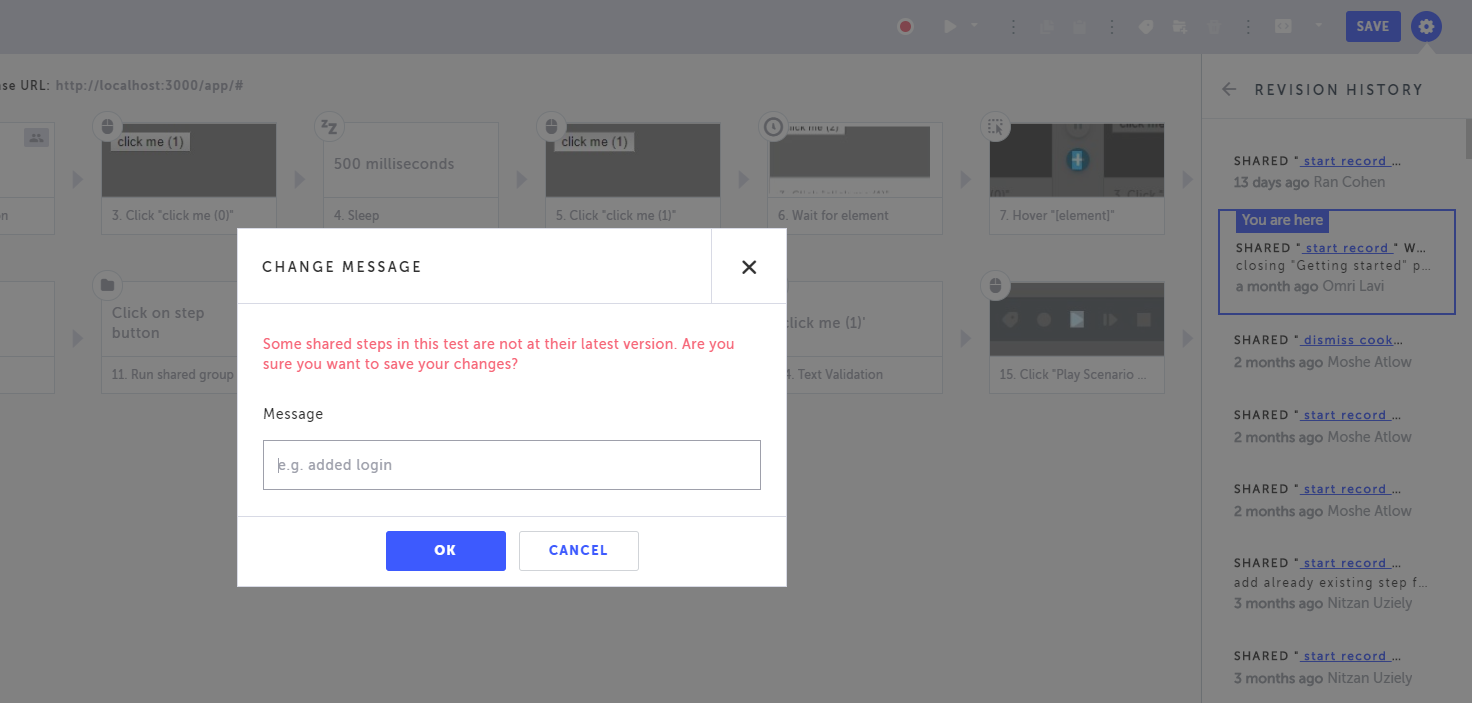The width and height of the screenshot is (1472, 703).
Task: Select step 15 Play Scenario thumbnail
Action: [x=1077, y=320]
